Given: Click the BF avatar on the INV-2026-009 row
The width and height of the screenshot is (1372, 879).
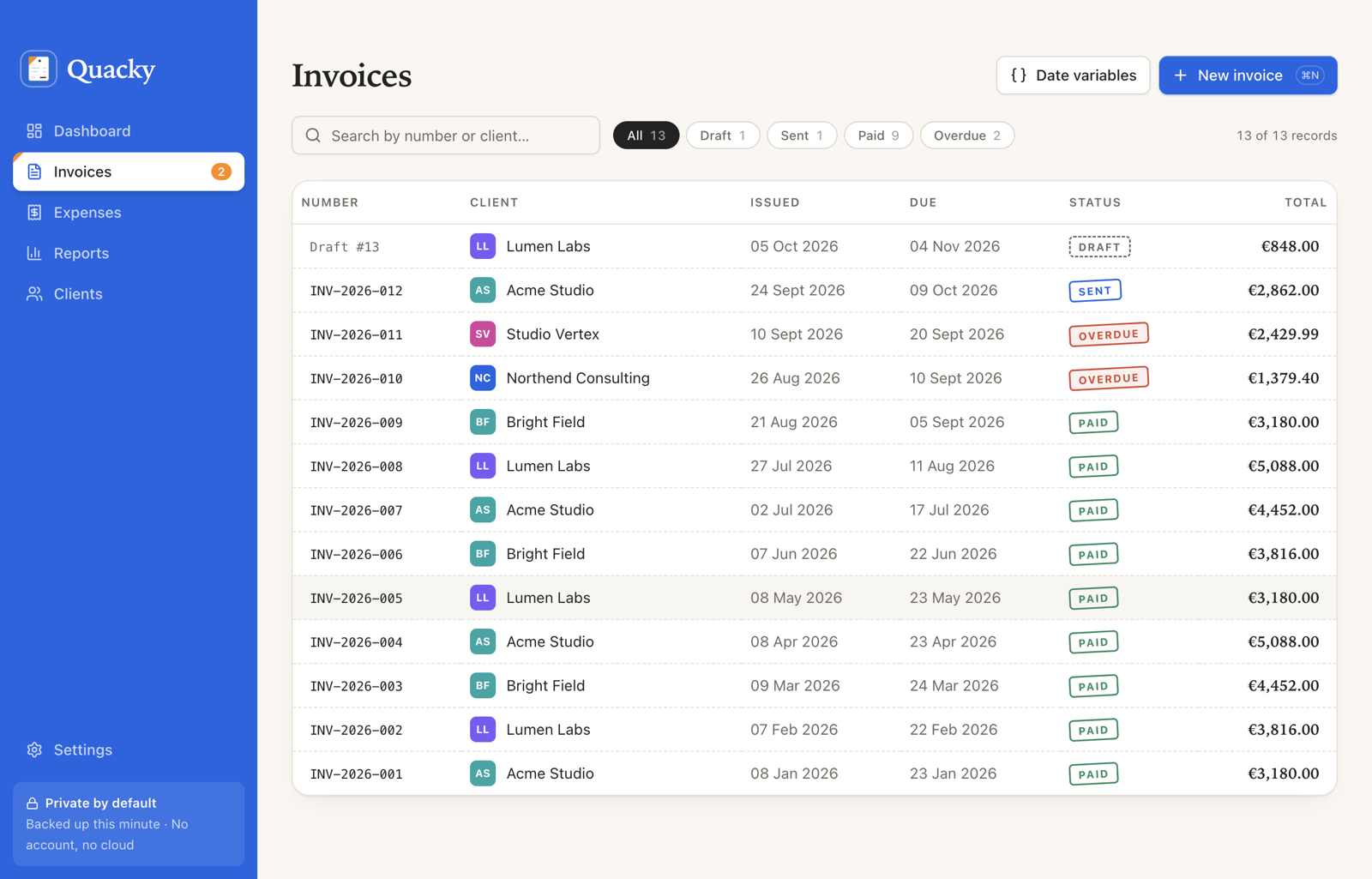Looking at the screenshot, I should click(483, 422).
